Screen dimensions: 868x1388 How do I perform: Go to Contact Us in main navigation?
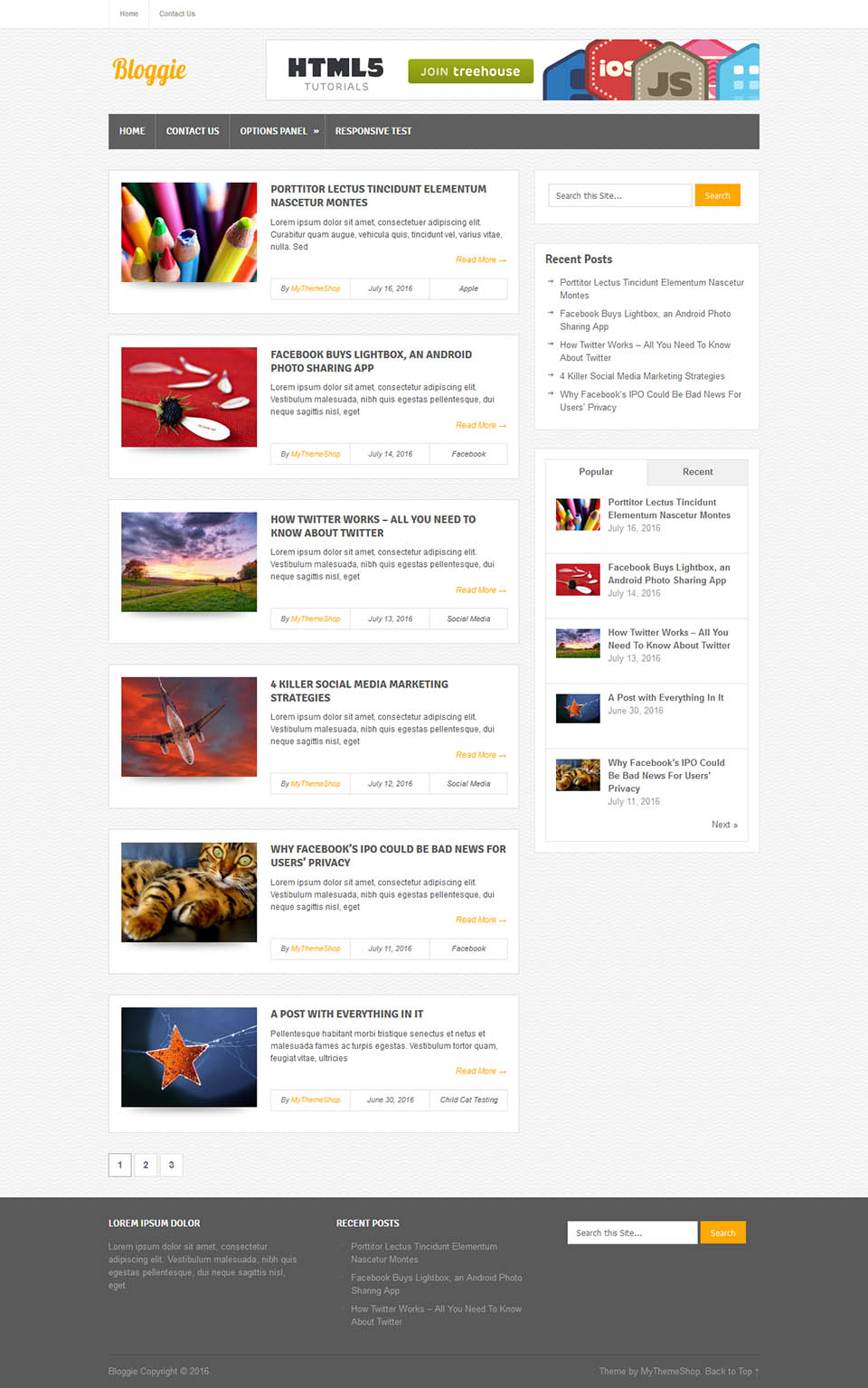193,131
